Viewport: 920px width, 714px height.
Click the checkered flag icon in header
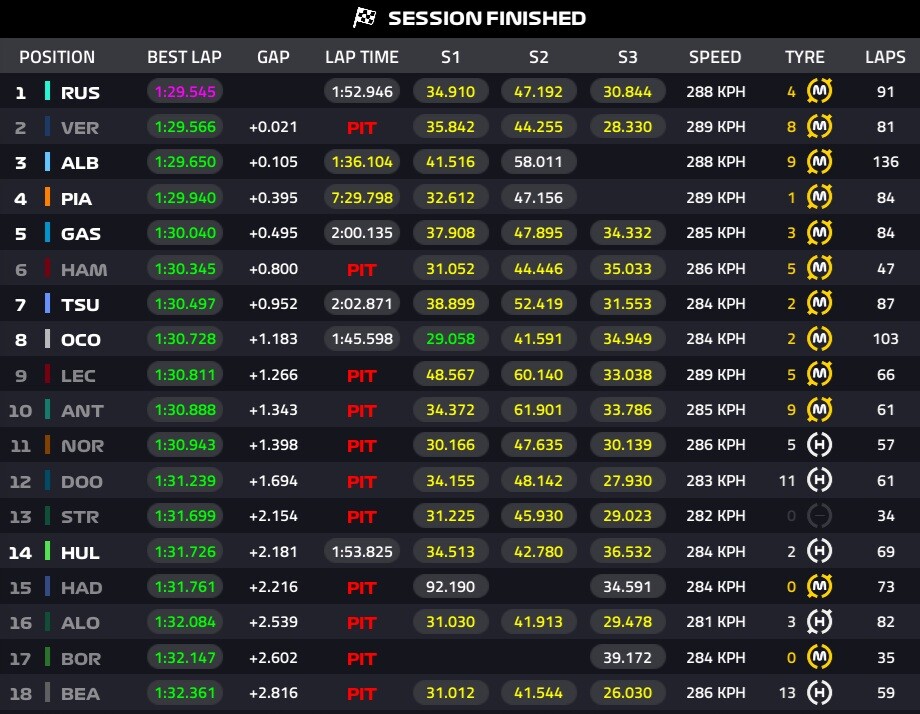(364, 18)
